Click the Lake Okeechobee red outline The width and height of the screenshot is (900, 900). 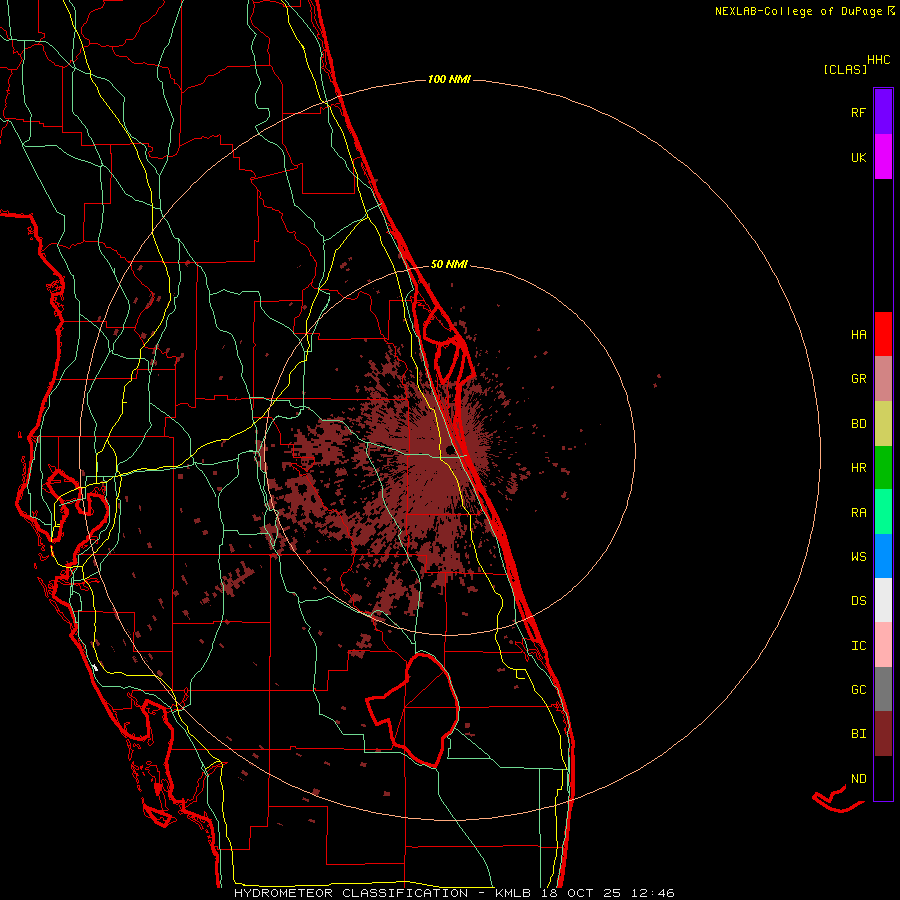(413, 711)
